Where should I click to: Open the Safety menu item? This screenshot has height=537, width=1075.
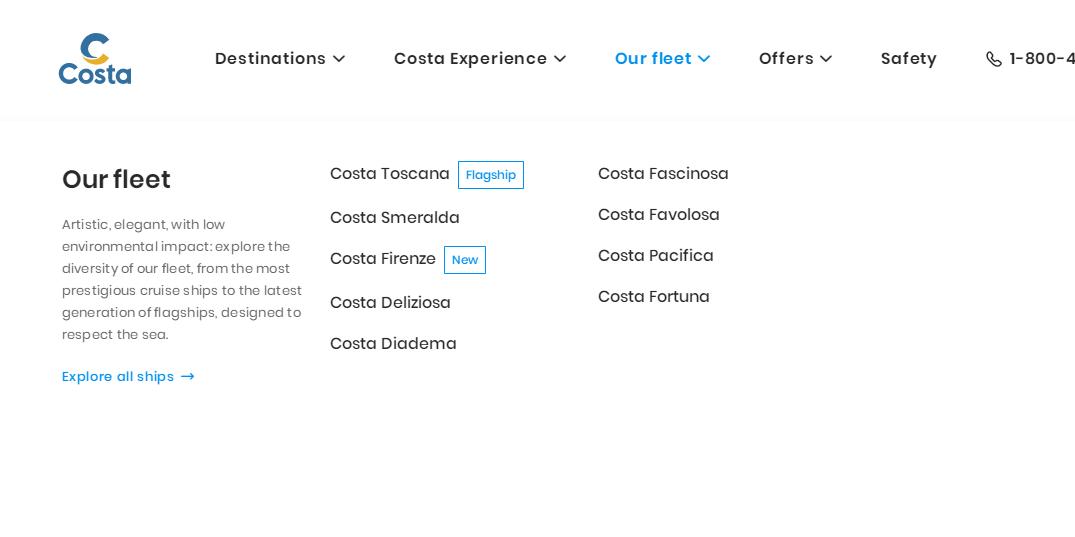coord(908,59)
